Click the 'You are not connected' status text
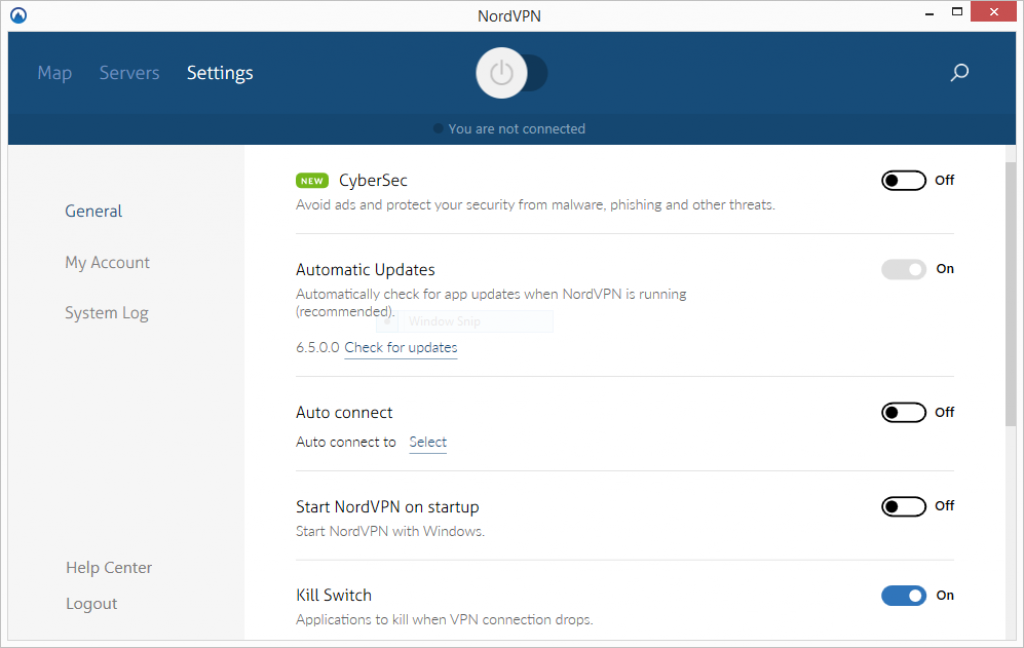1024x648 pixels. pos(517,129)
